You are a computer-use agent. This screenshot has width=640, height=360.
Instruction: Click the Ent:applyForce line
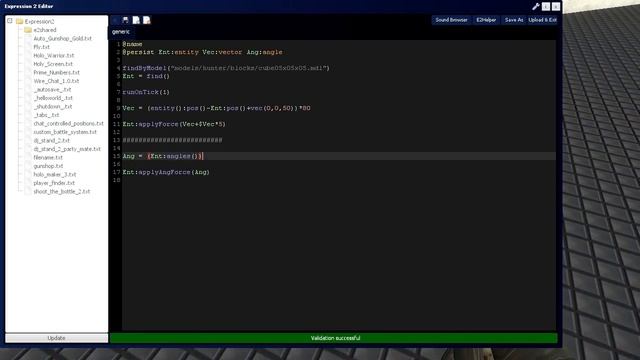174,124
